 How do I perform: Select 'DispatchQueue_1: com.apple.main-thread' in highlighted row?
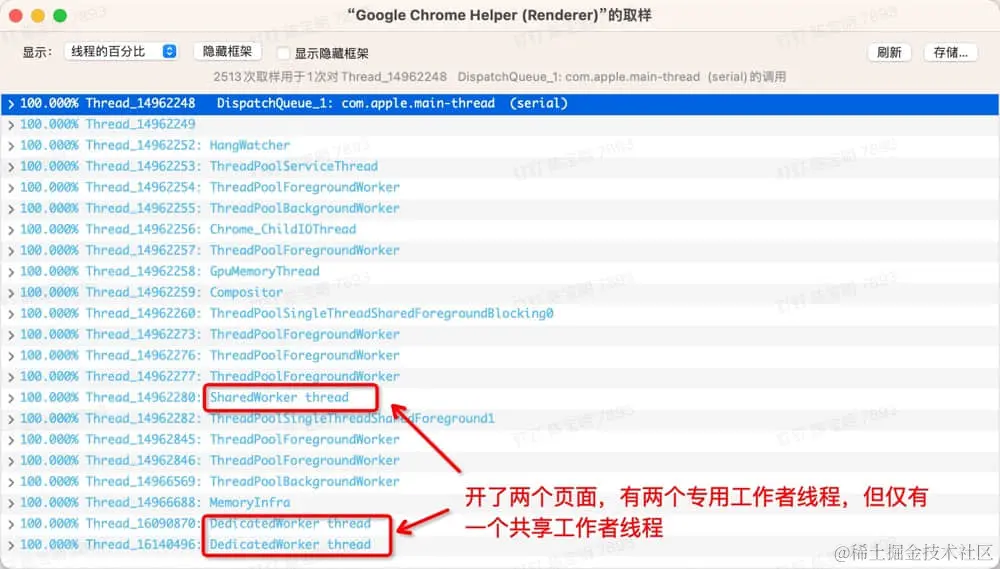click(356, 103)
